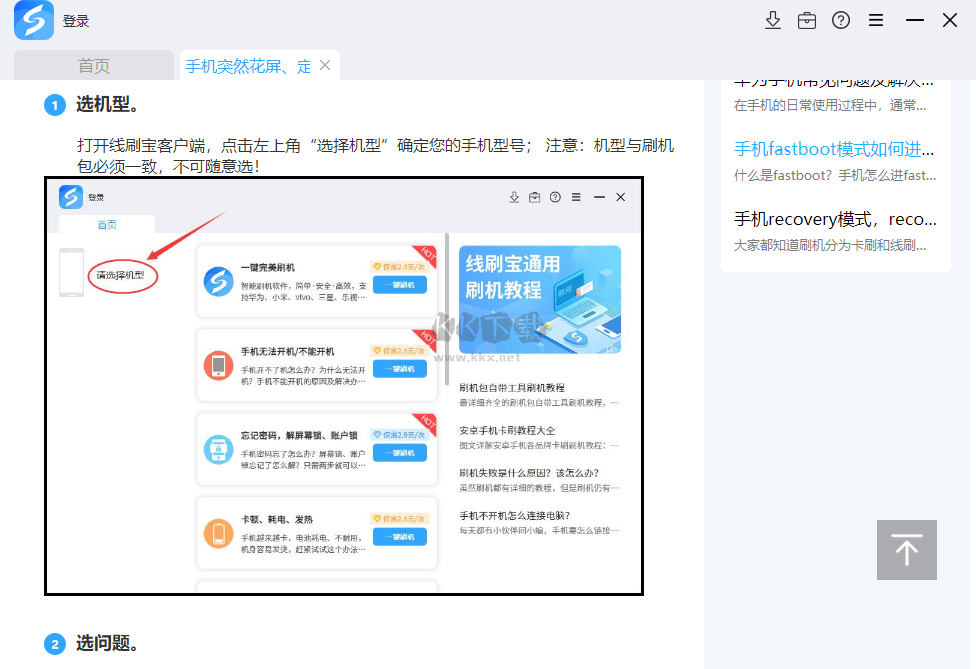Screen dimensions: 976x669
Task: Click the 一键刷机 button beside 一键完美刷机
Action: 398,285
